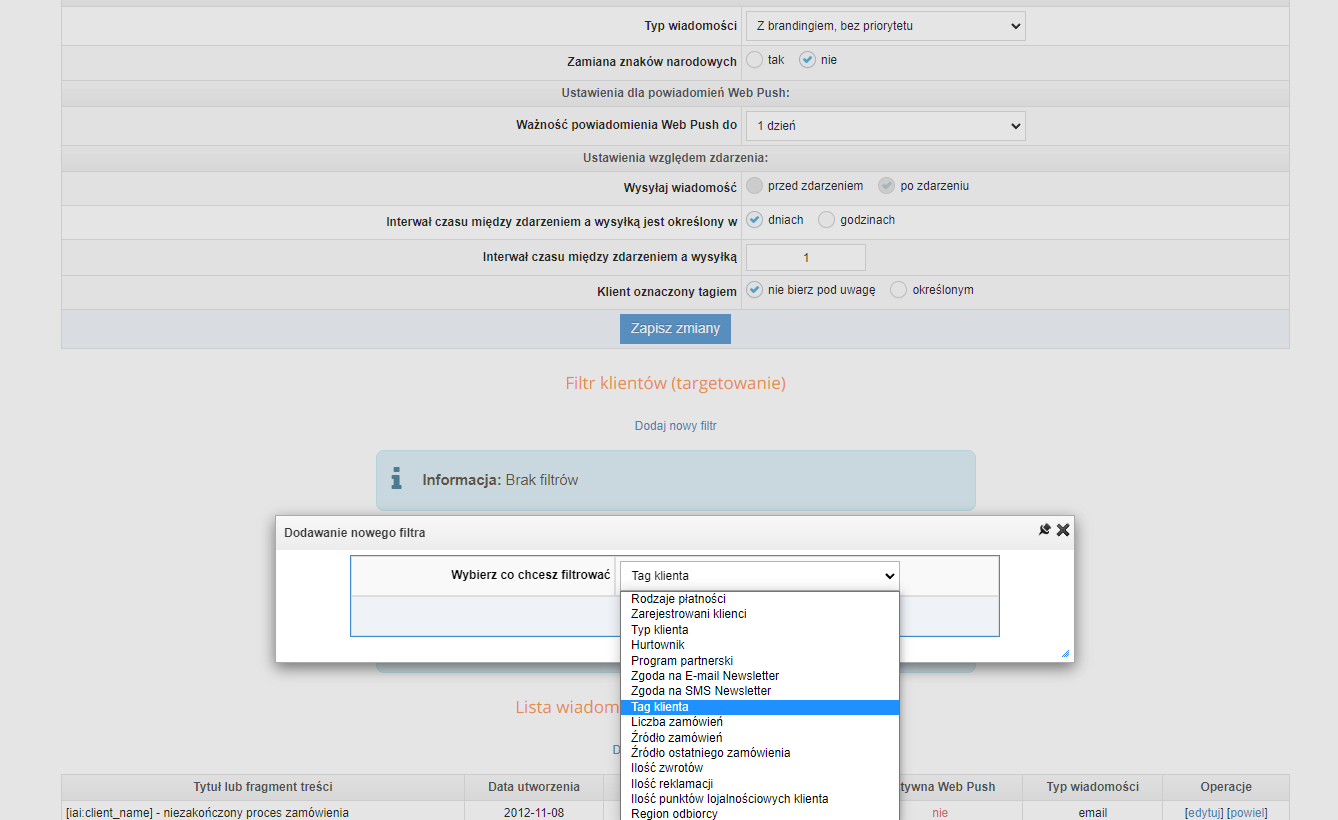
Task: Select 'Liczba zamówień' list option
Action: pos(677,722)
